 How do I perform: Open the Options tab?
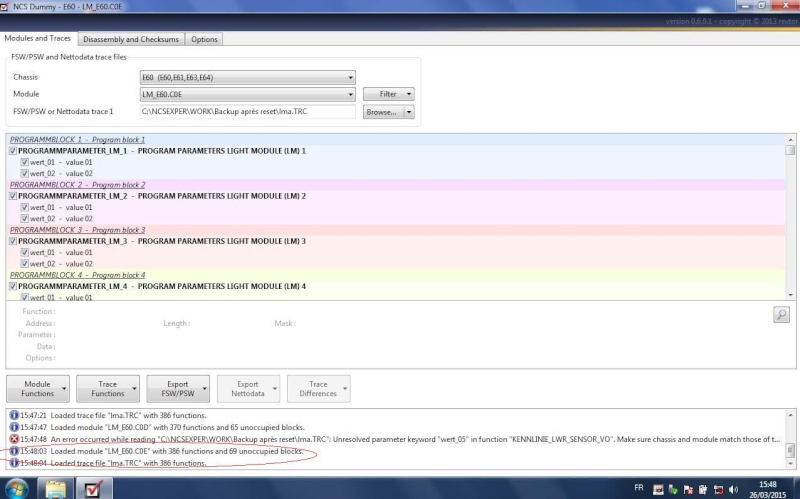[204, 39]
